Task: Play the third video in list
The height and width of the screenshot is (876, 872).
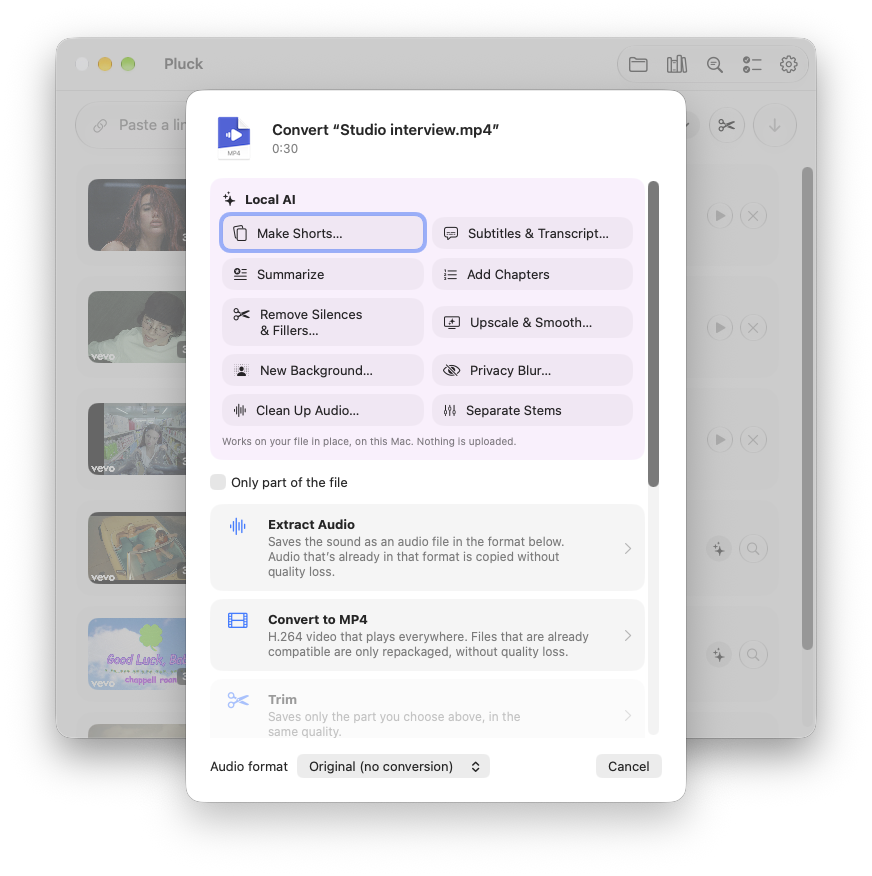Action: point(720,440)
